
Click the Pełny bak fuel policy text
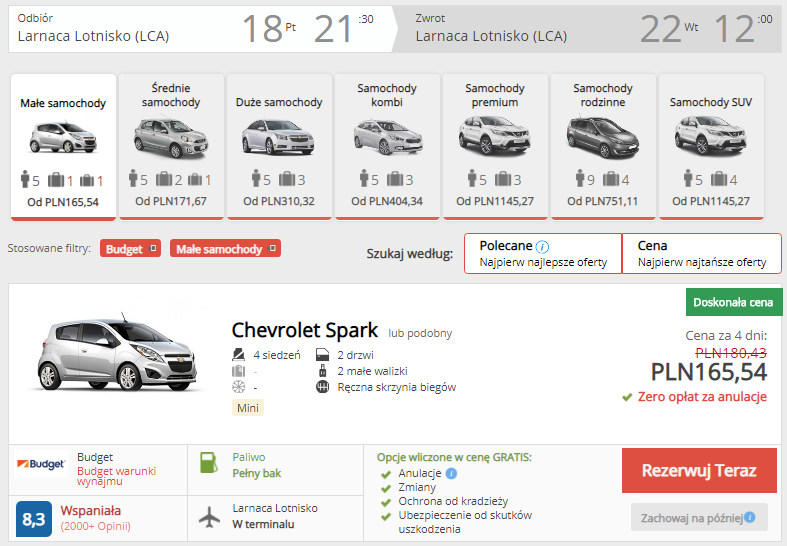tap(257, 473)
